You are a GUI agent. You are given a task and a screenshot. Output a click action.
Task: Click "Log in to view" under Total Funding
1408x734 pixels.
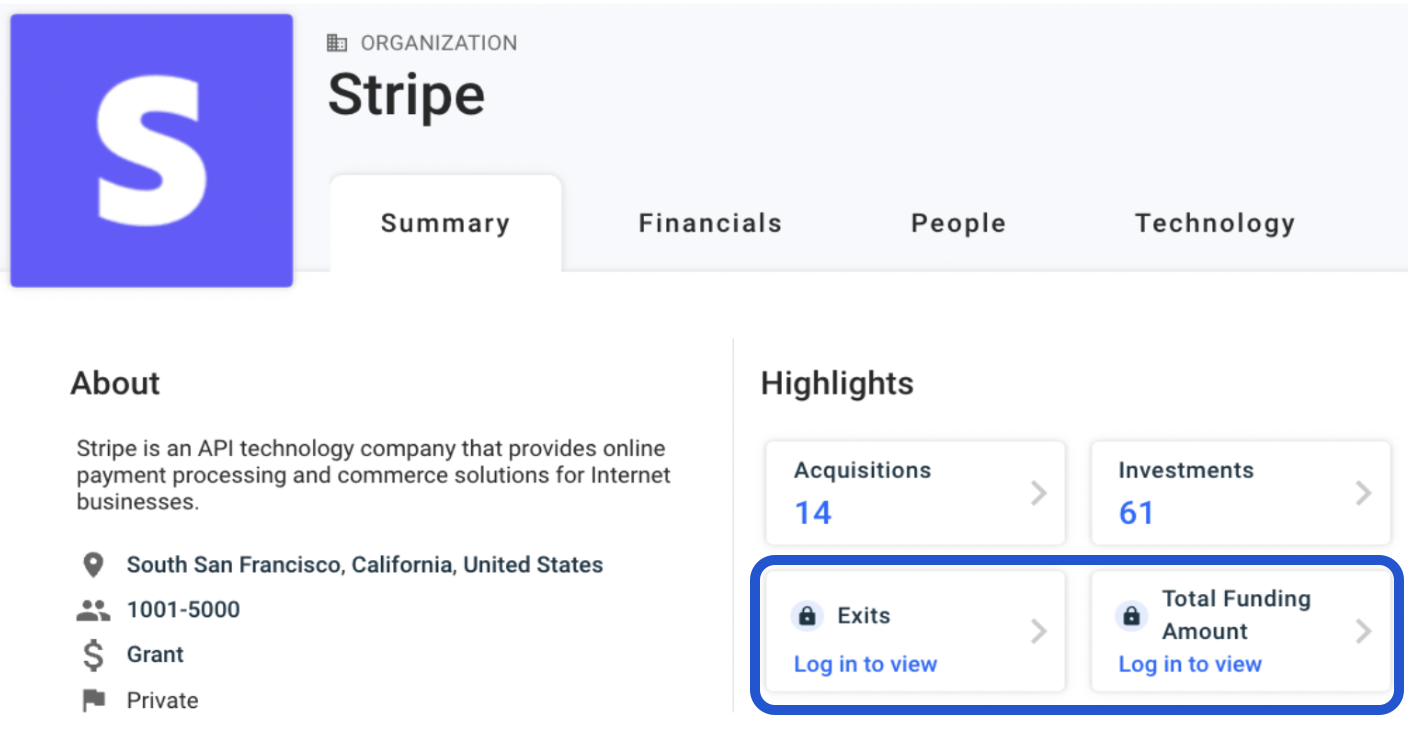tap(1190, 664)
